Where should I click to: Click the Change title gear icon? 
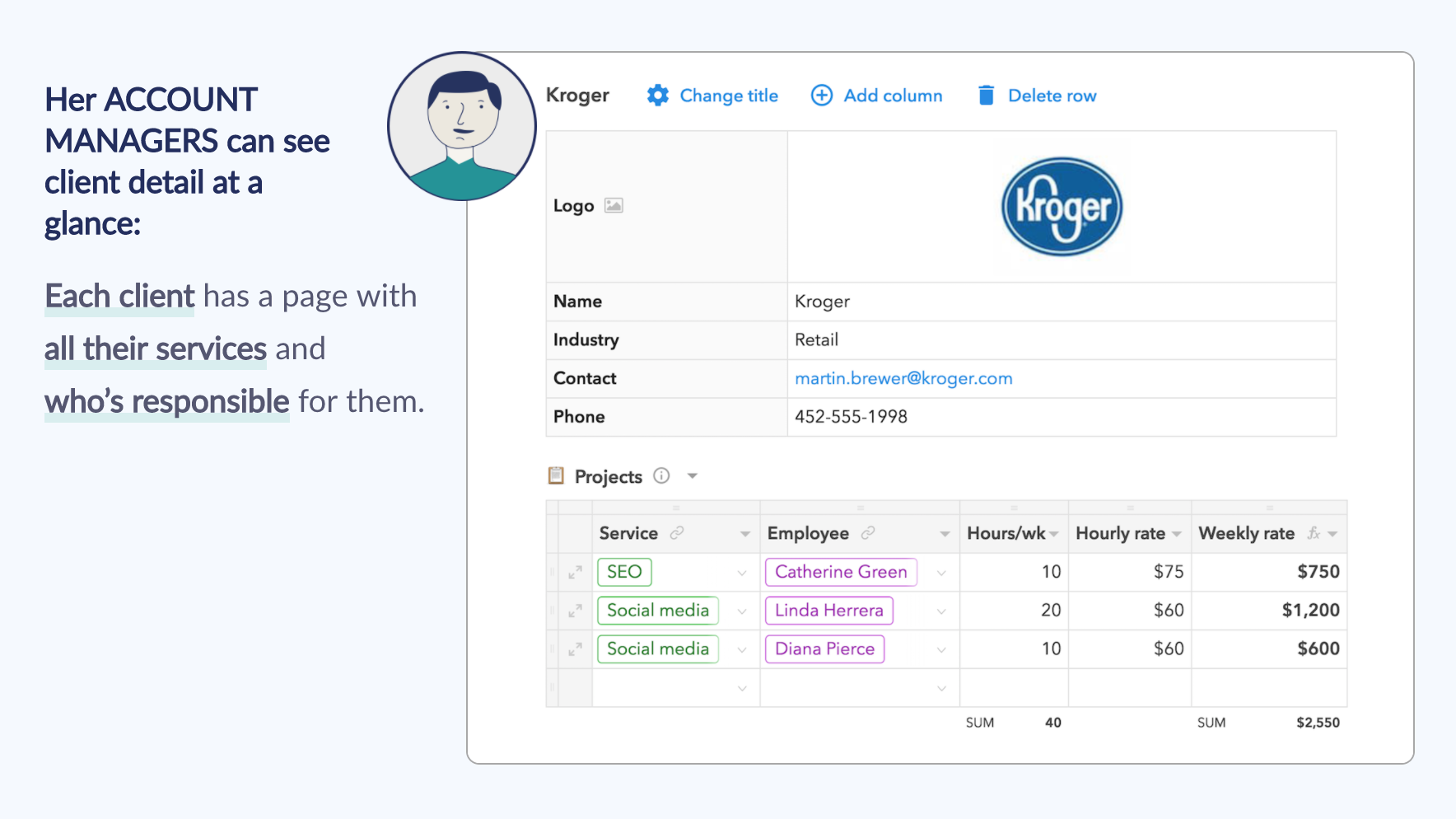click(657, 96)
